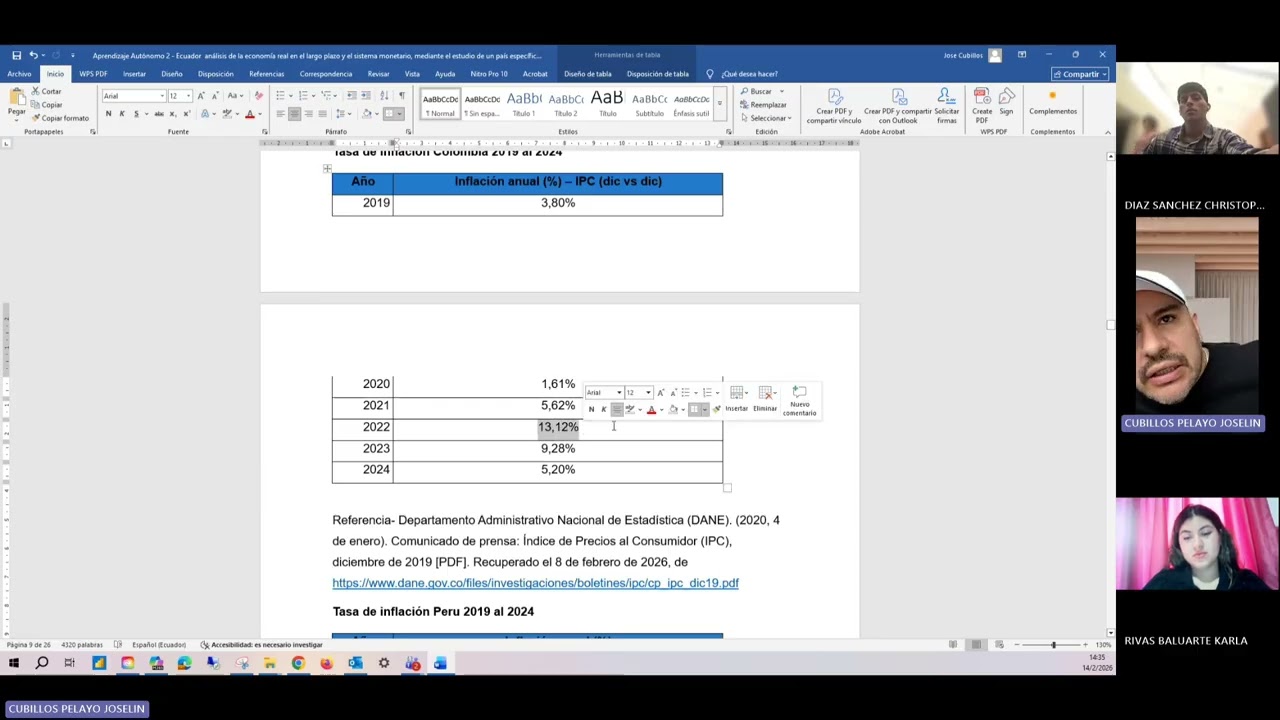The width and height of the screenshot is (1280, 720).
Task: Click font color red A button
Action: point(250,114)
